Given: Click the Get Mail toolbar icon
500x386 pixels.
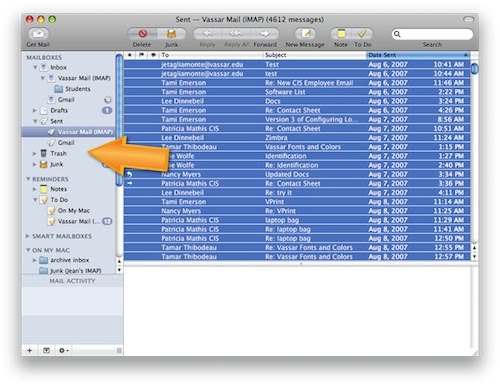Looking at the screenshot, I should (x=38, y=33).
